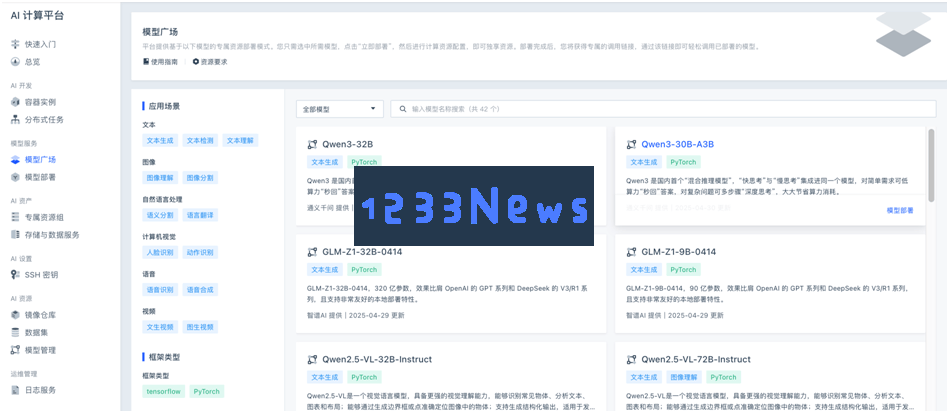Select the 文生视频 filter tag

tap(160, 327)
